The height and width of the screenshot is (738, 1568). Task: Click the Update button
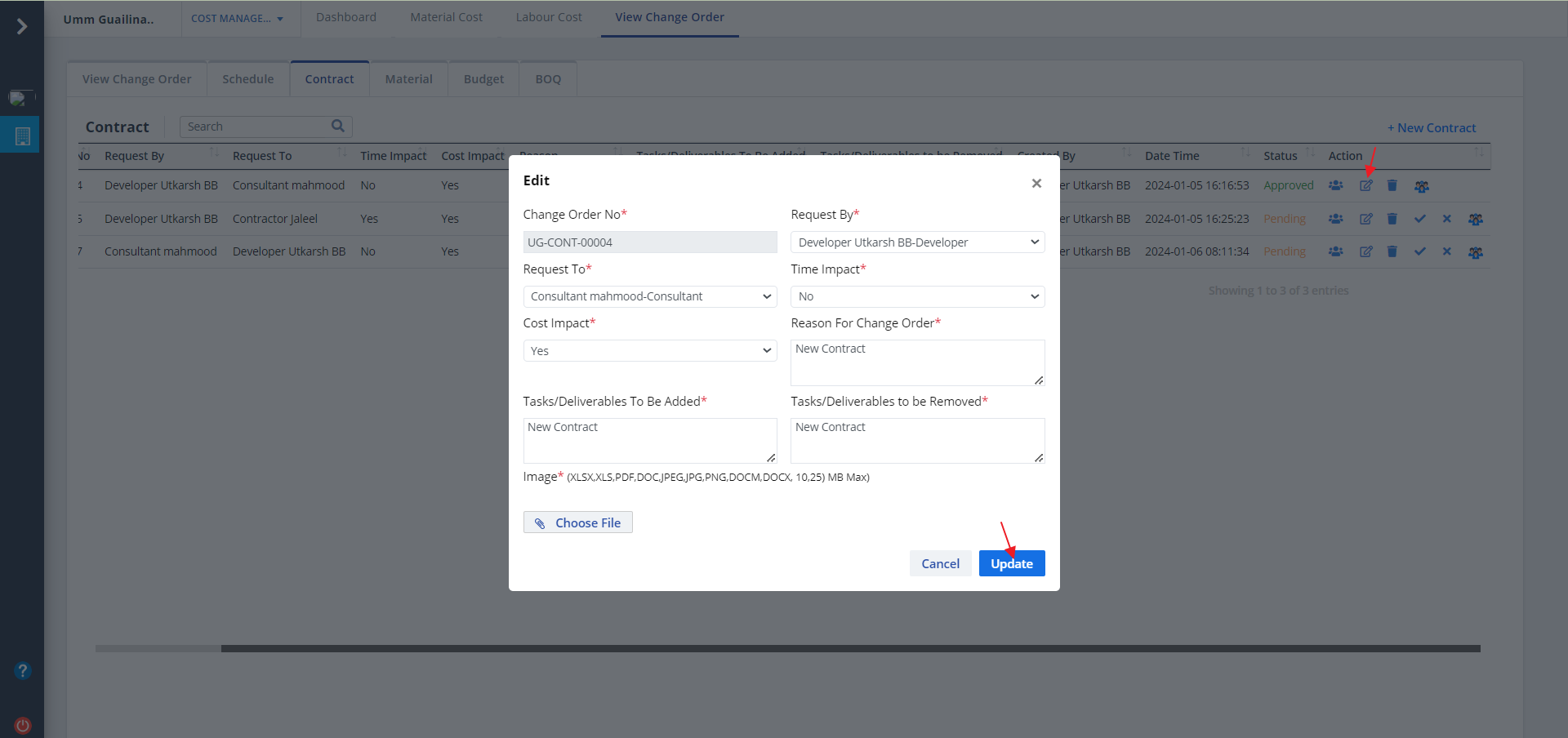point(1011,563)
